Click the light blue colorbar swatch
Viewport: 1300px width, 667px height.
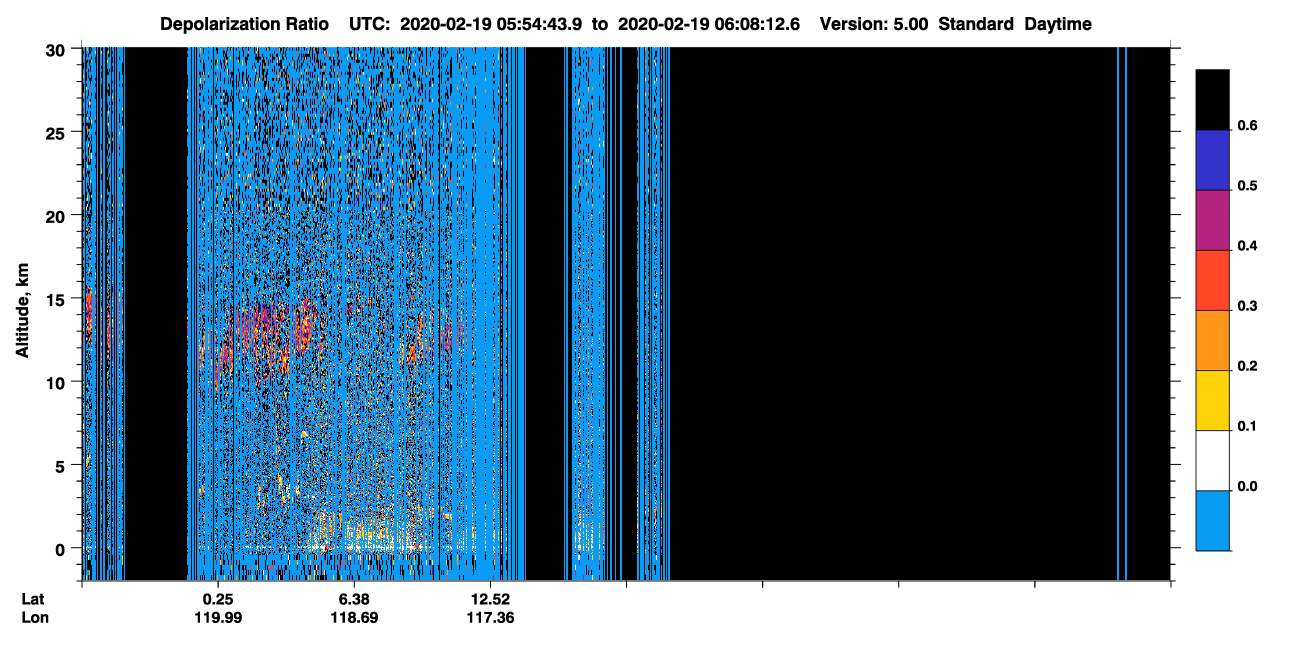tap(1212, 520)
